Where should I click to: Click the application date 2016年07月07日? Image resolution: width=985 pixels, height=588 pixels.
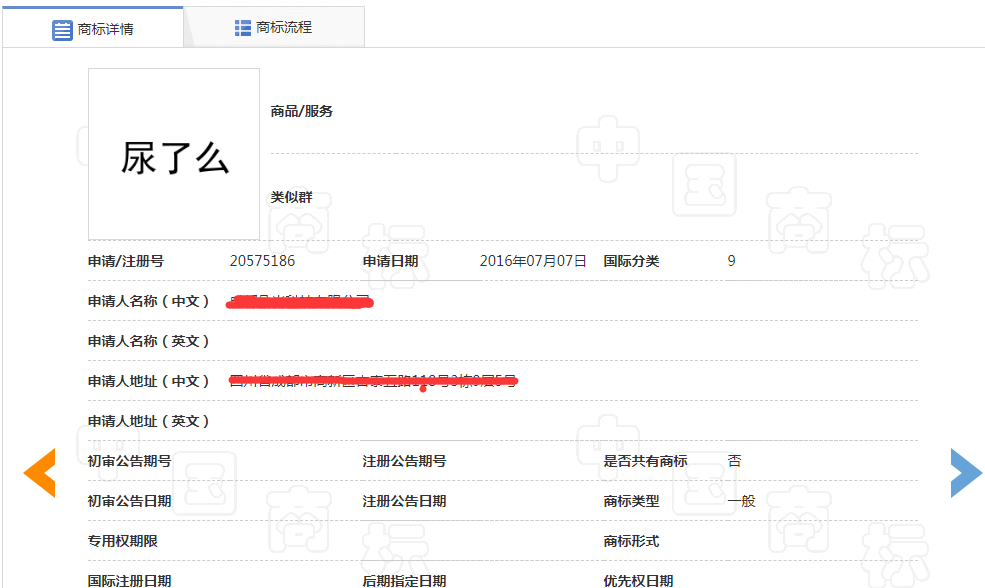(532, 261)
